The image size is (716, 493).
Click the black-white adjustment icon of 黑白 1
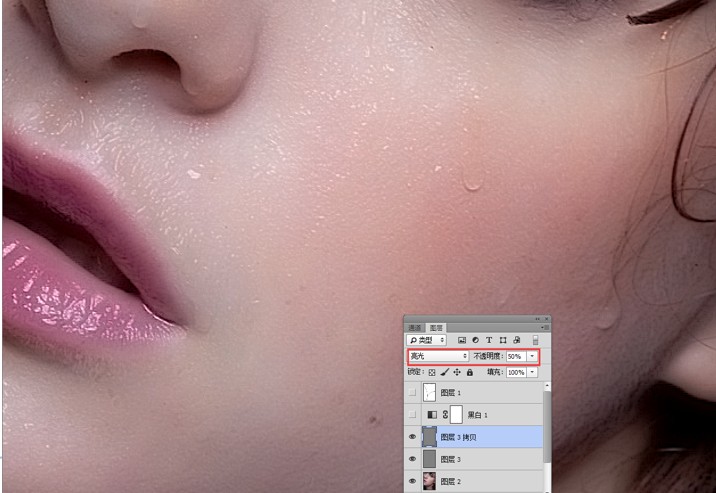432,414
